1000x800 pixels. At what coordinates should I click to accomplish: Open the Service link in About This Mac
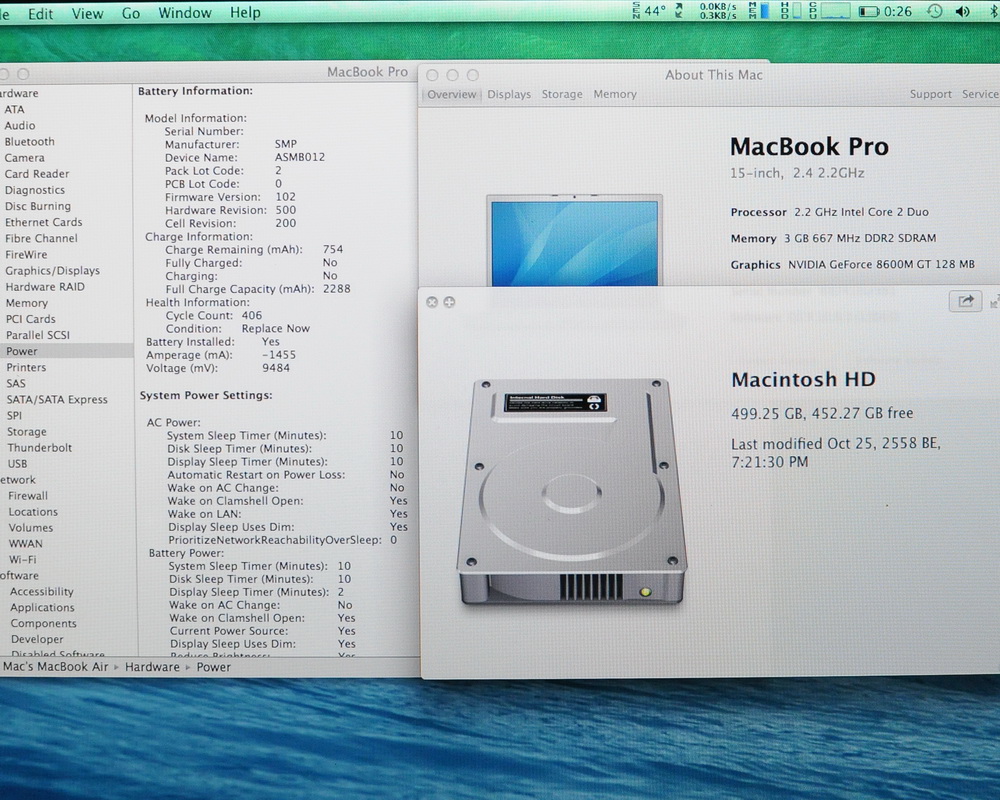tap(980, 94)
